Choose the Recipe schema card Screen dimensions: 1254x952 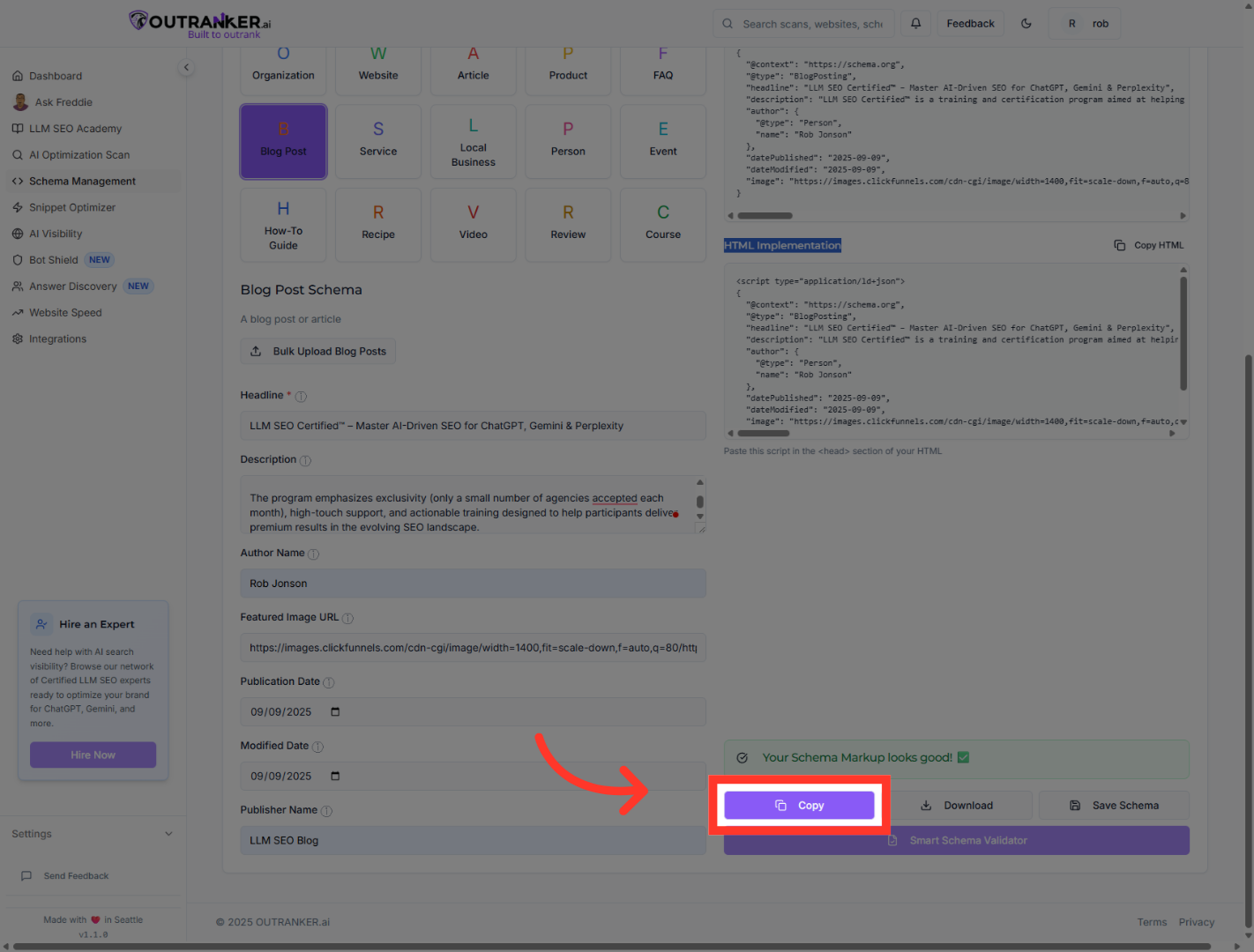point(378,225)
